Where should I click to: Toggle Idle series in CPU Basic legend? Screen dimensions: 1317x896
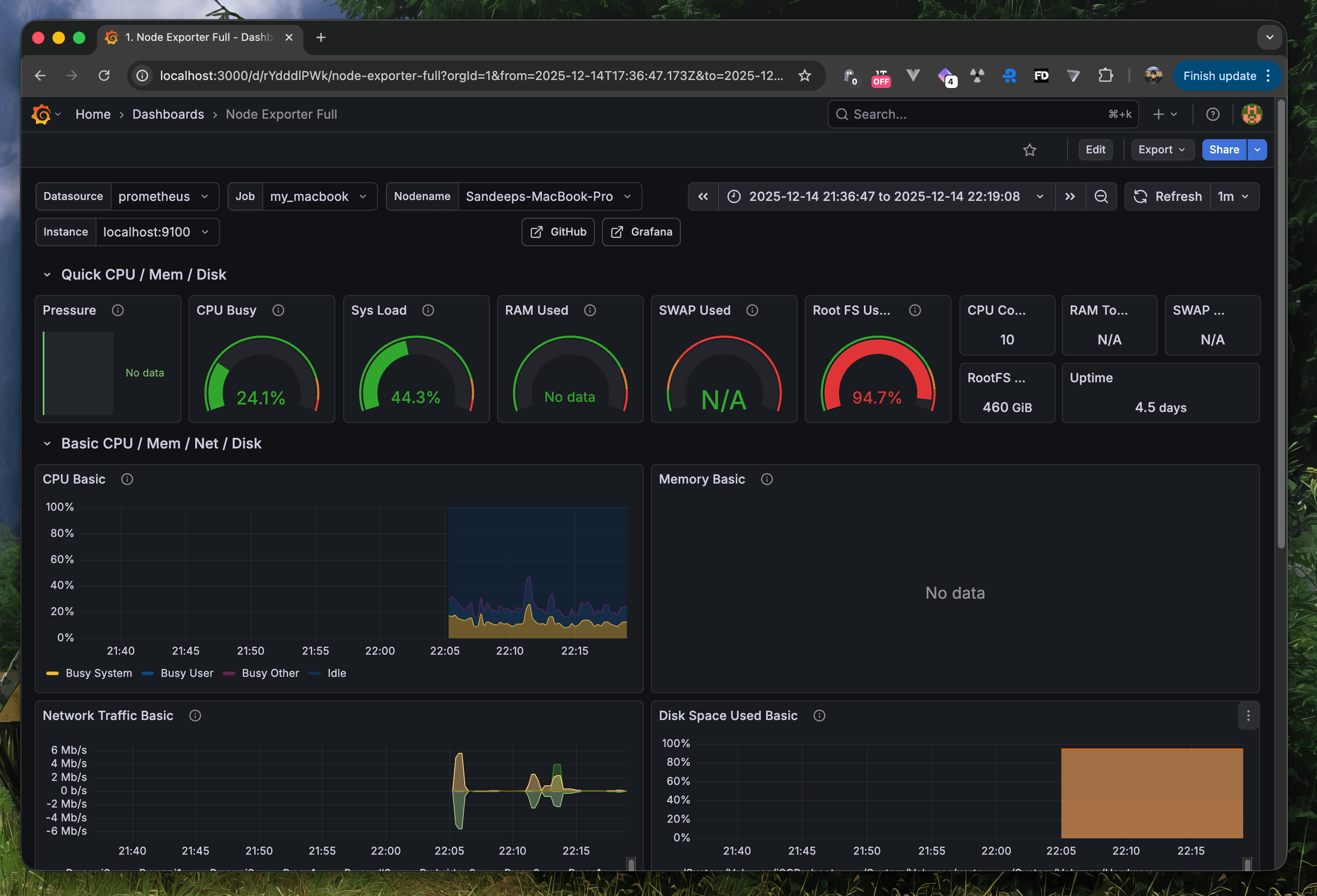click(336, 673)
